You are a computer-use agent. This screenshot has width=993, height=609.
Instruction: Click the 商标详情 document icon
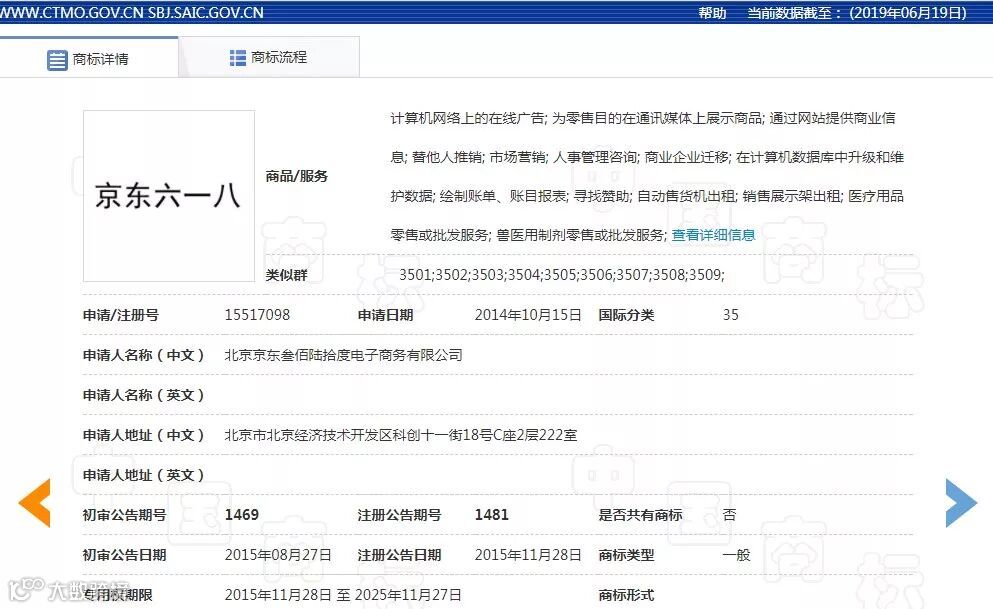coord(57,60)
